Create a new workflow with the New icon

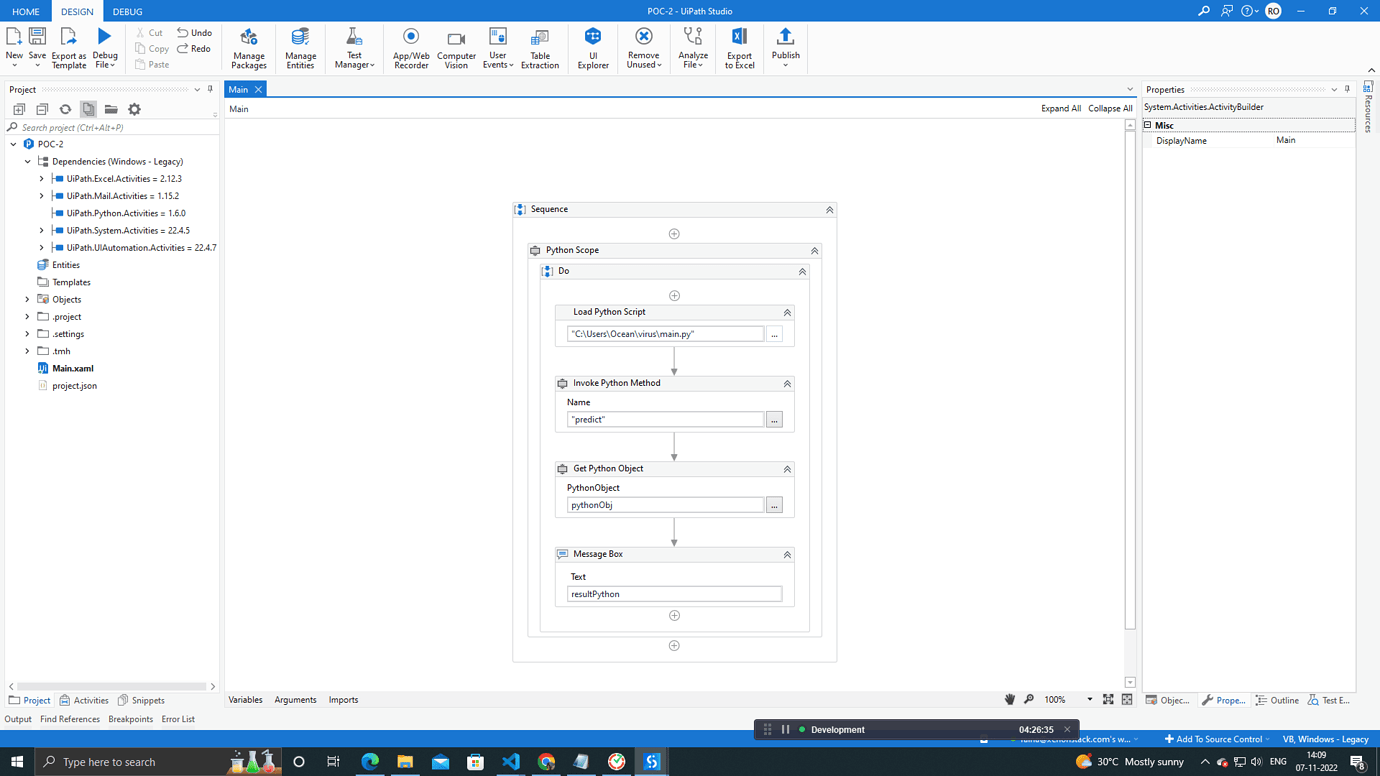[x=14, y=37]
